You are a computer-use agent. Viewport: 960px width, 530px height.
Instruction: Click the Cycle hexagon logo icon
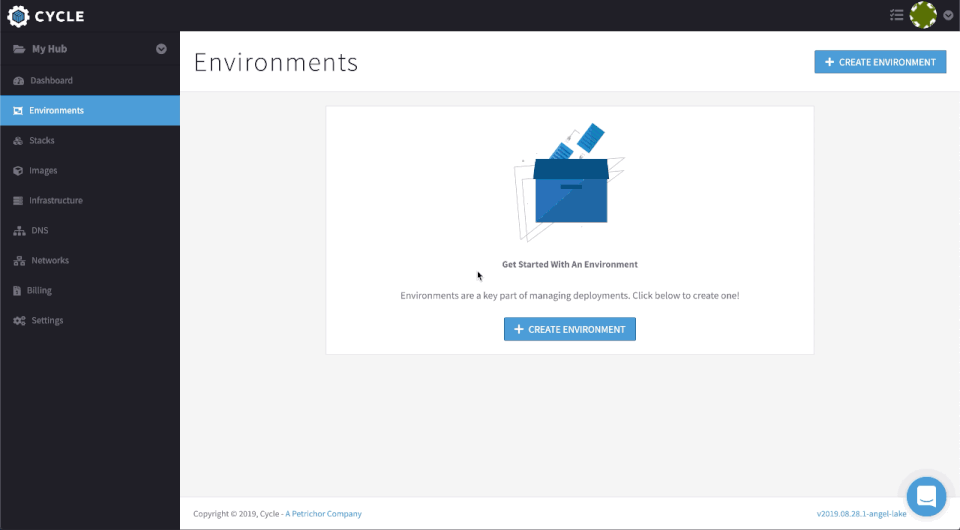(x=18, y=16)
